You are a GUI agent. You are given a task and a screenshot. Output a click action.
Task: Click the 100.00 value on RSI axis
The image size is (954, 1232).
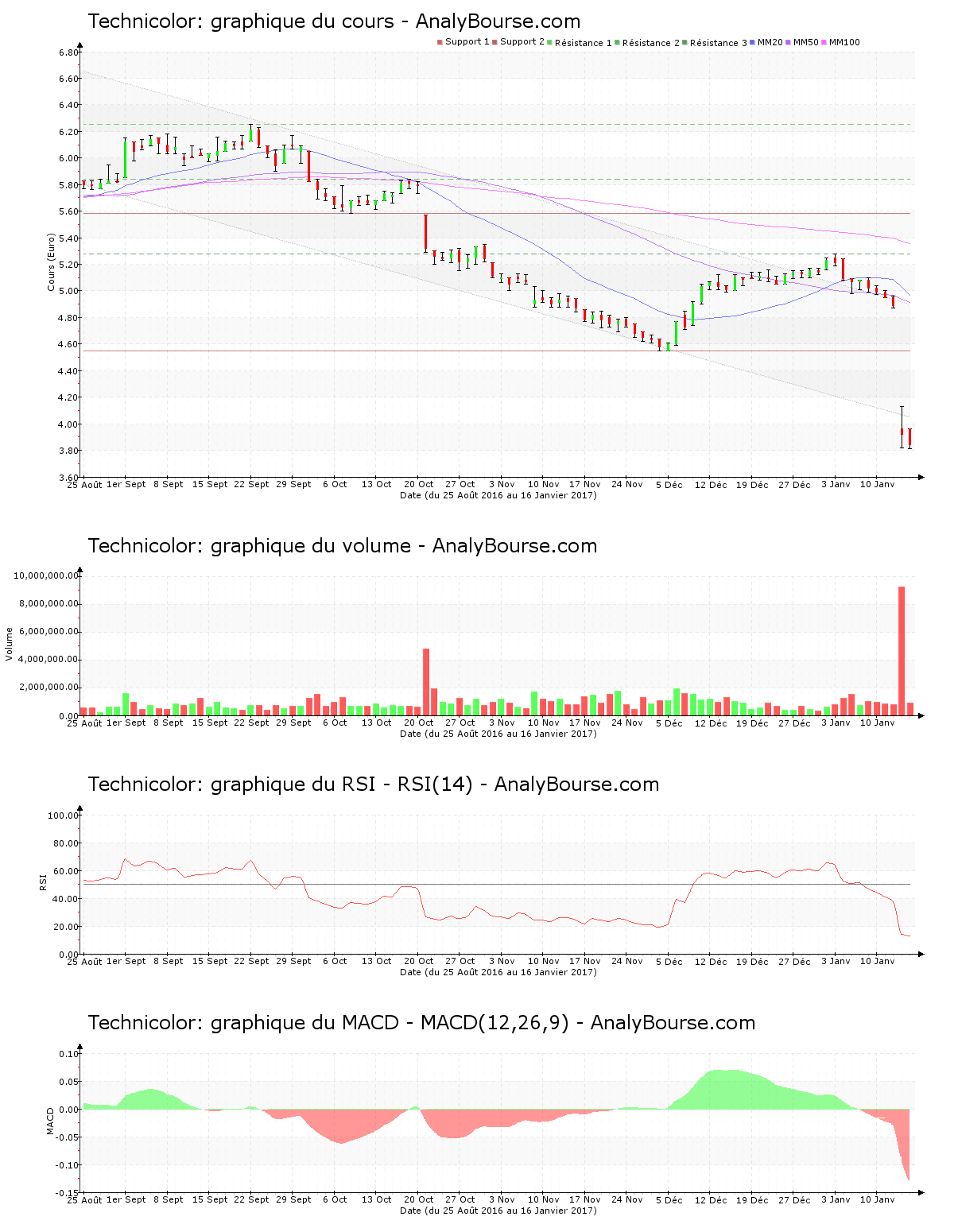click(64, 816)
